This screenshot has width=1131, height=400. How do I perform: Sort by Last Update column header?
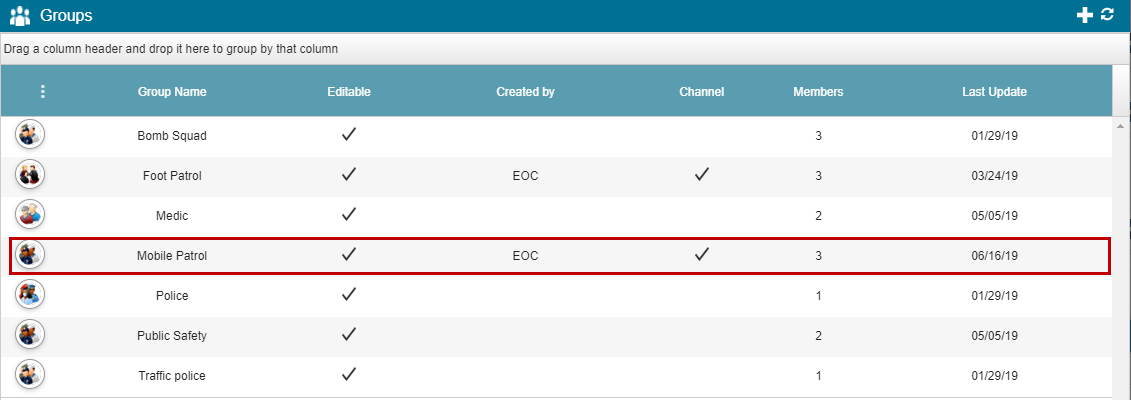tap(995, 92)
